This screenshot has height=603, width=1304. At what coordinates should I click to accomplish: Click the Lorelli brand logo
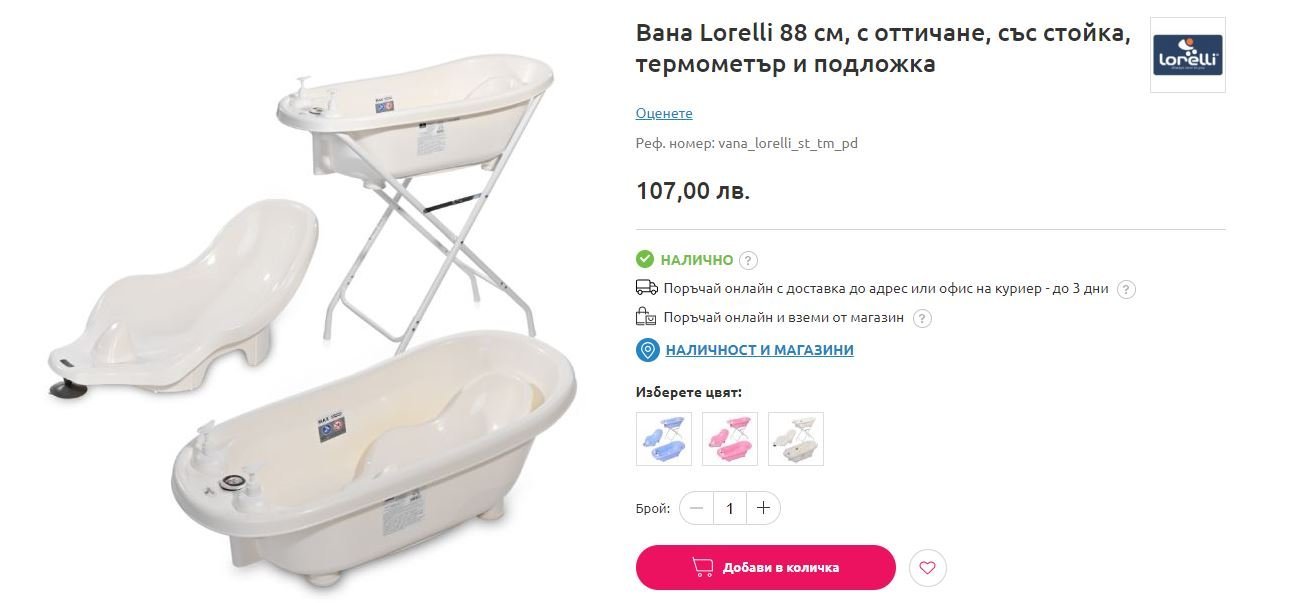click(1187, 55)
